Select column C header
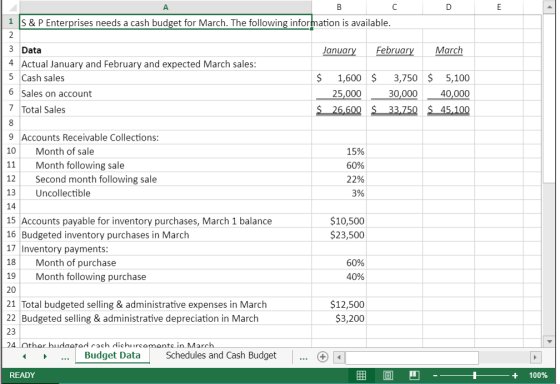 pos(394,7)
